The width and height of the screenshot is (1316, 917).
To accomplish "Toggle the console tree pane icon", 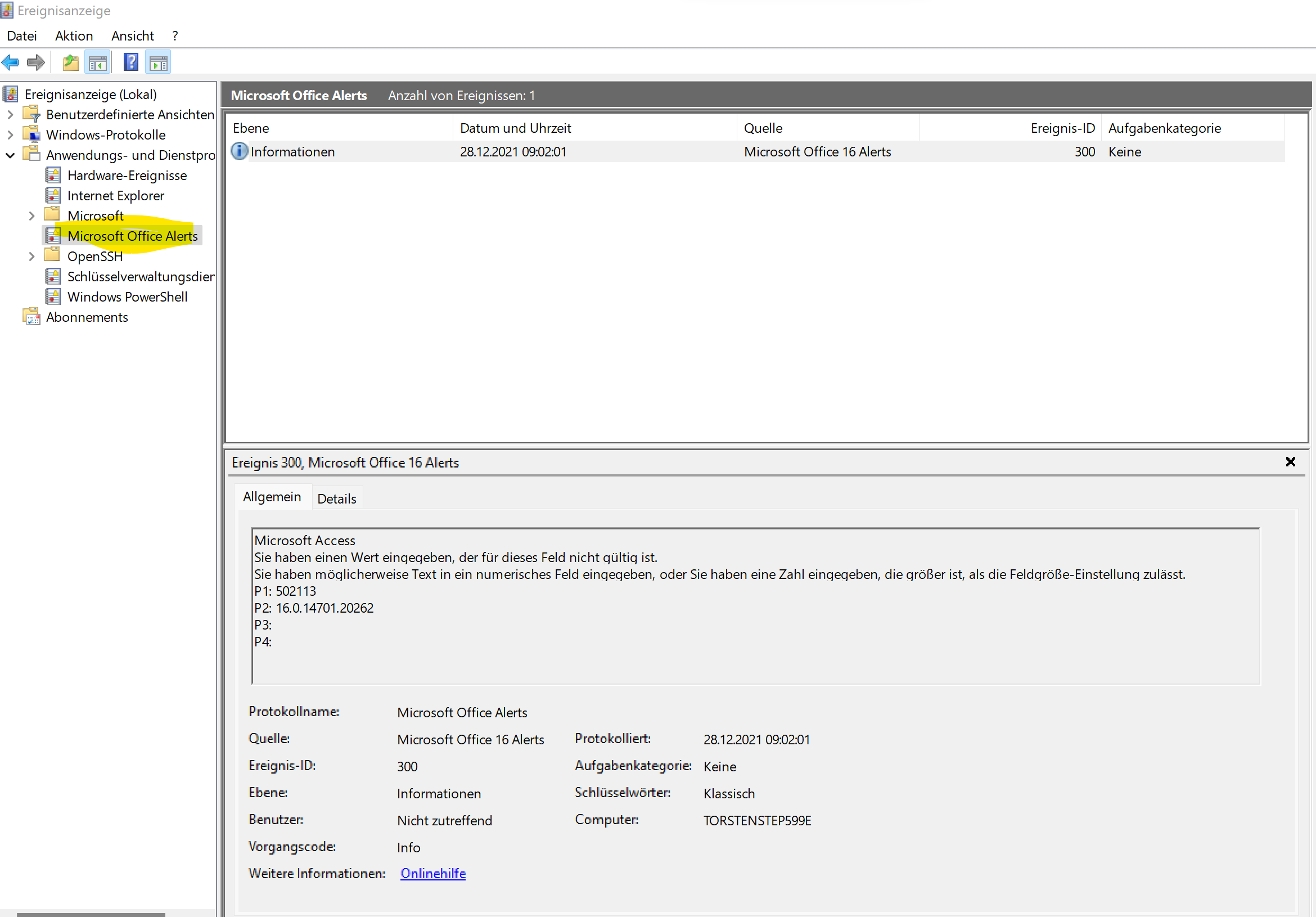I will (x=98, y=62).
